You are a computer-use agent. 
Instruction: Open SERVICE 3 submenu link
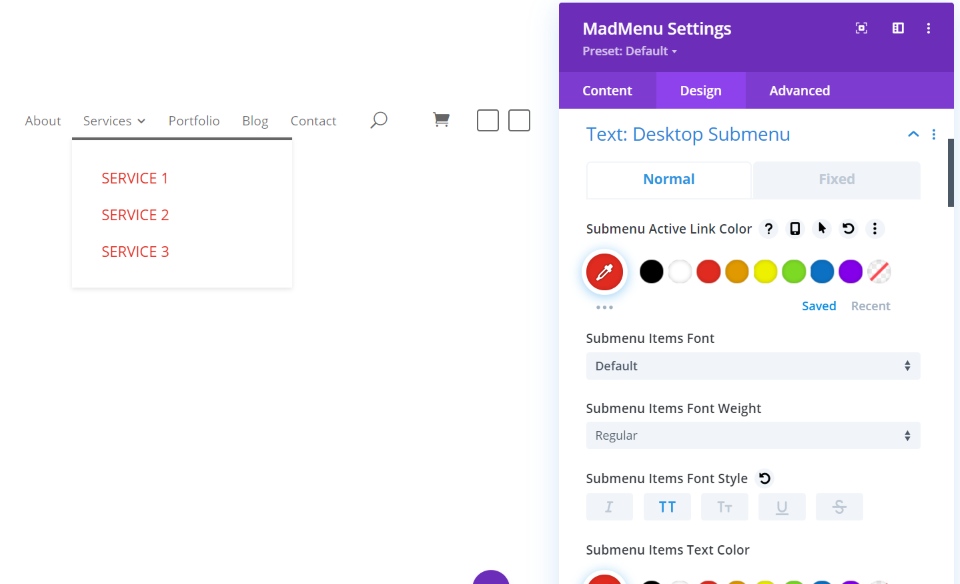(x=135, y=252)
